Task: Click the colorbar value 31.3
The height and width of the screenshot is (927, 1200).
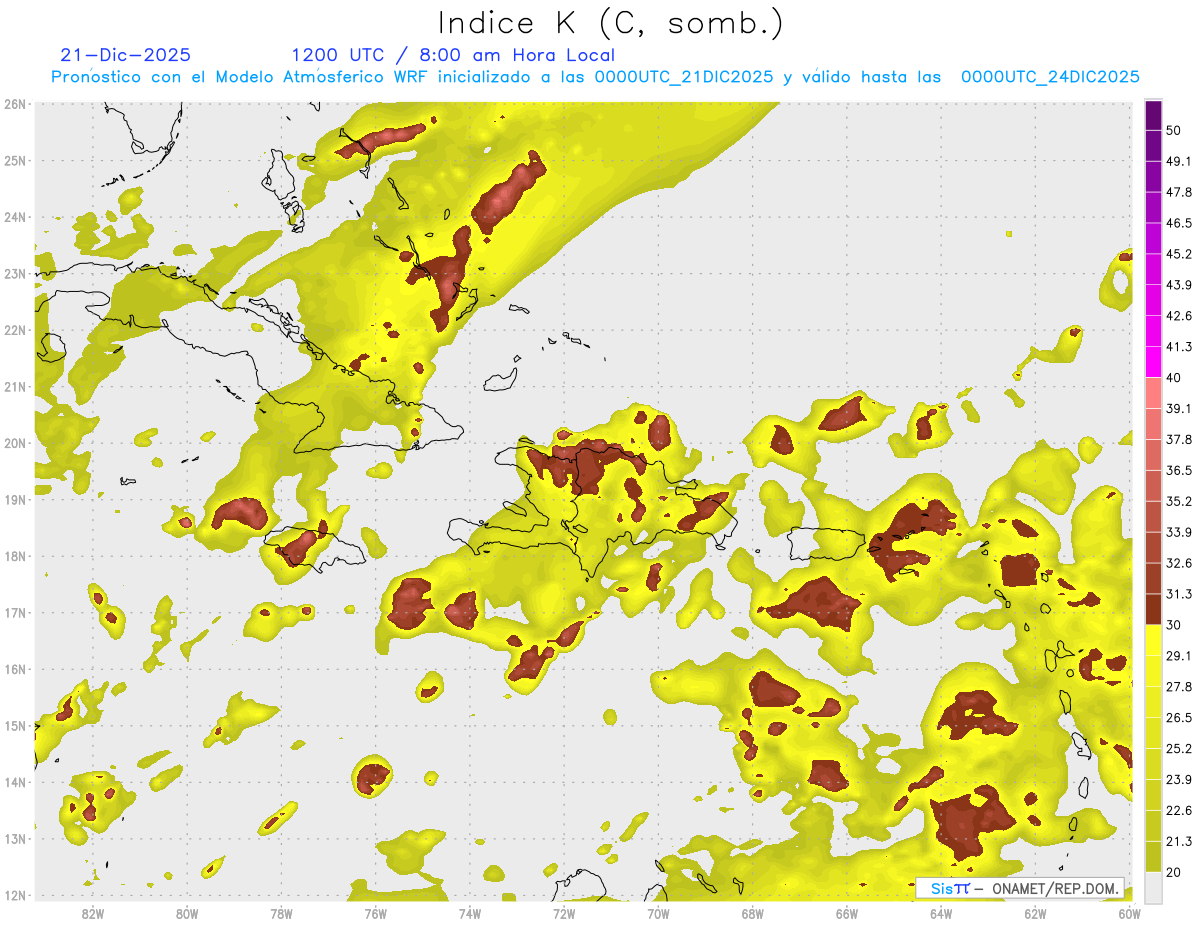Action: click(x=1179, y=594)
